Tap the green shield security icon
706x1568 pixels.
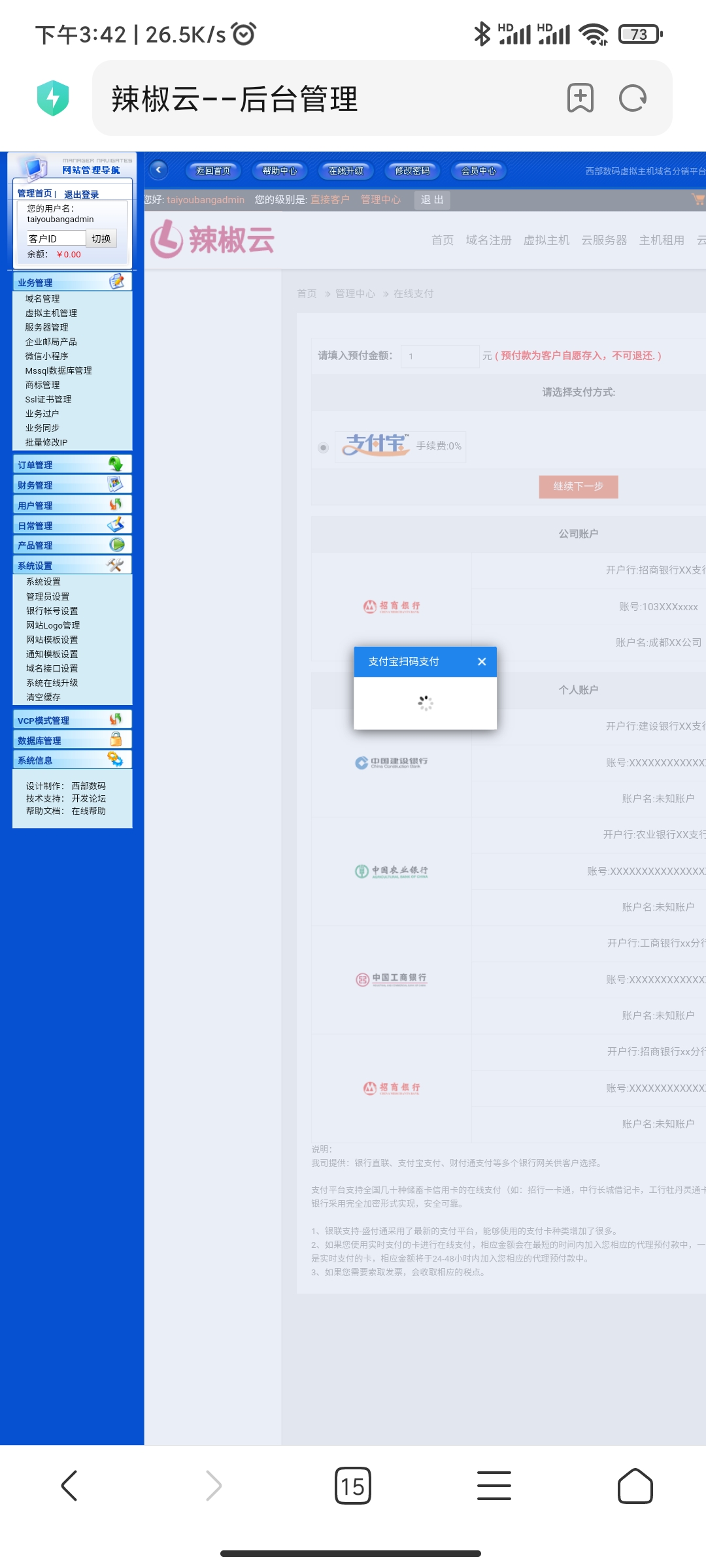point(53,98)
